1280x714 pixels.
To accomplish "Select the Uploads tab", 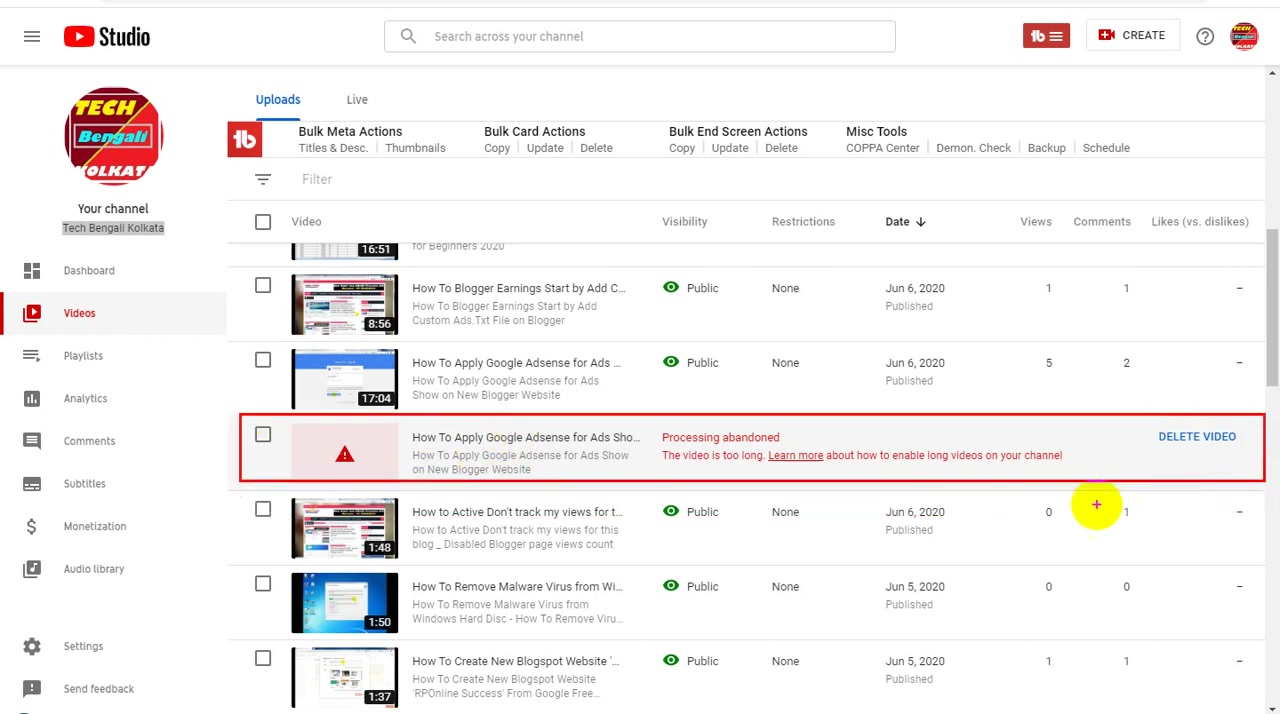I will coord(278,100).
